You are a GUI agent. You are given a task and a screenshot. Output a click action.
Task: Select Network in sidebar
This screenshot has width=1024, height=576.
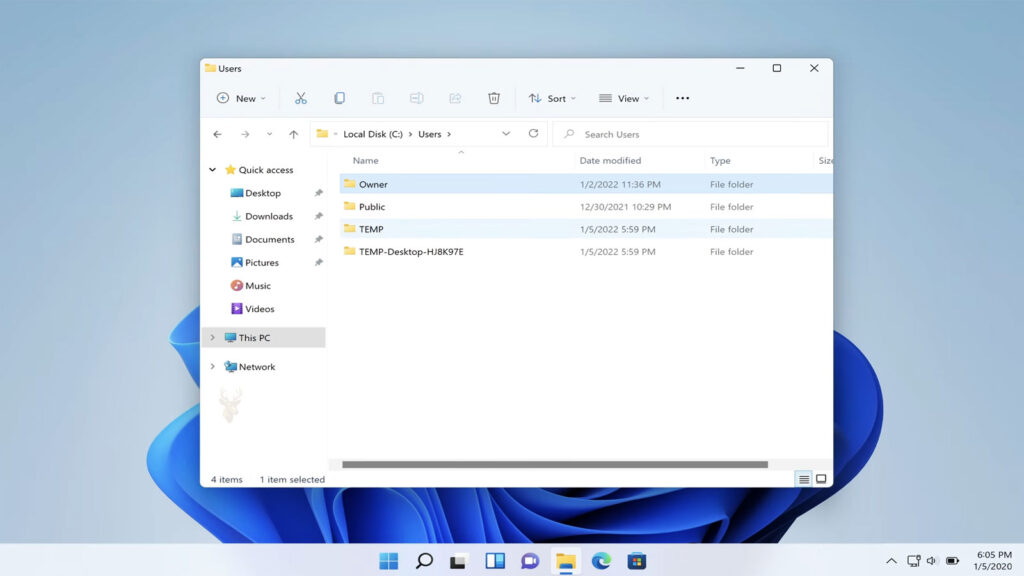257,367
